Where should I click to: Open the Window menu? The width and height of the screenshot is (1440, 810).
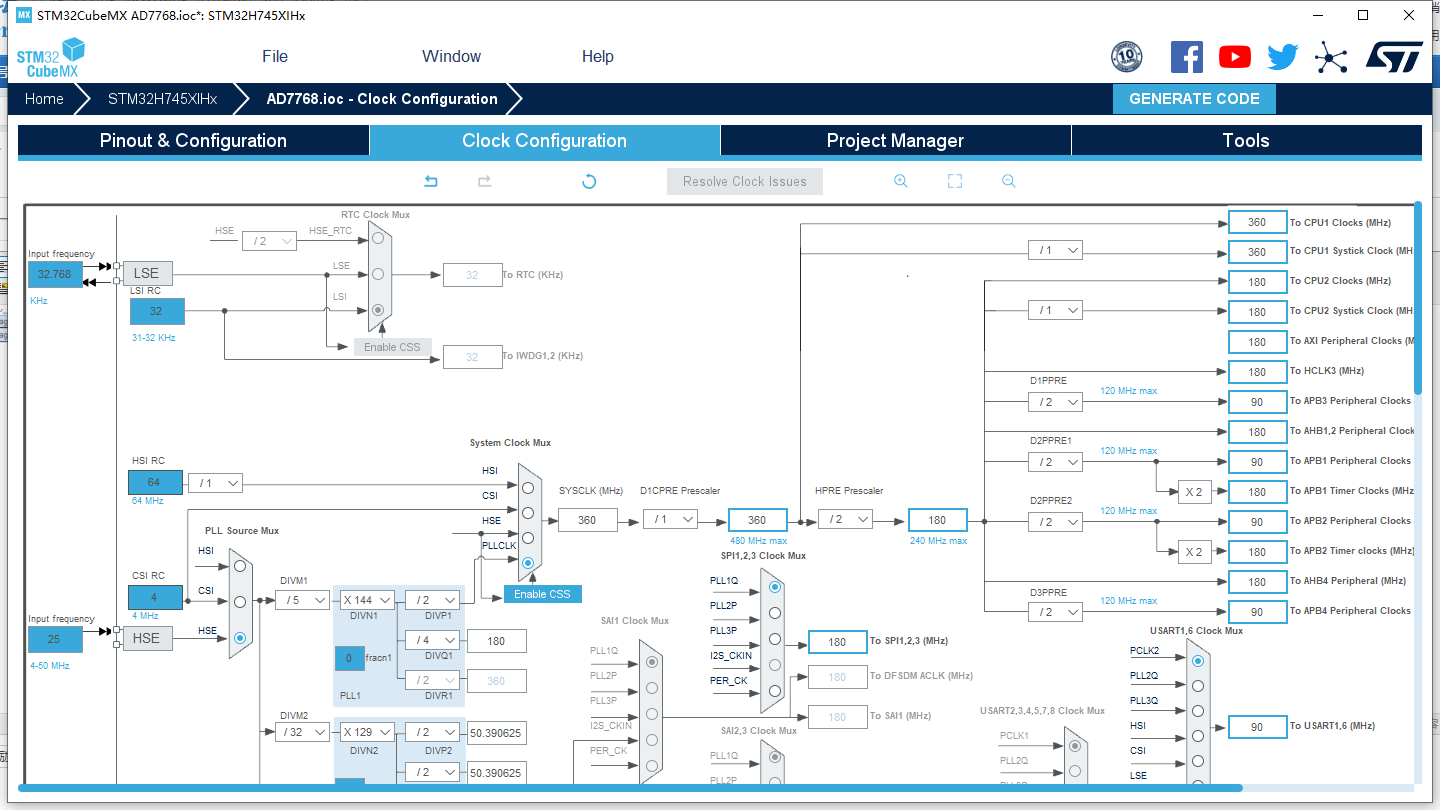pos(451,57)
